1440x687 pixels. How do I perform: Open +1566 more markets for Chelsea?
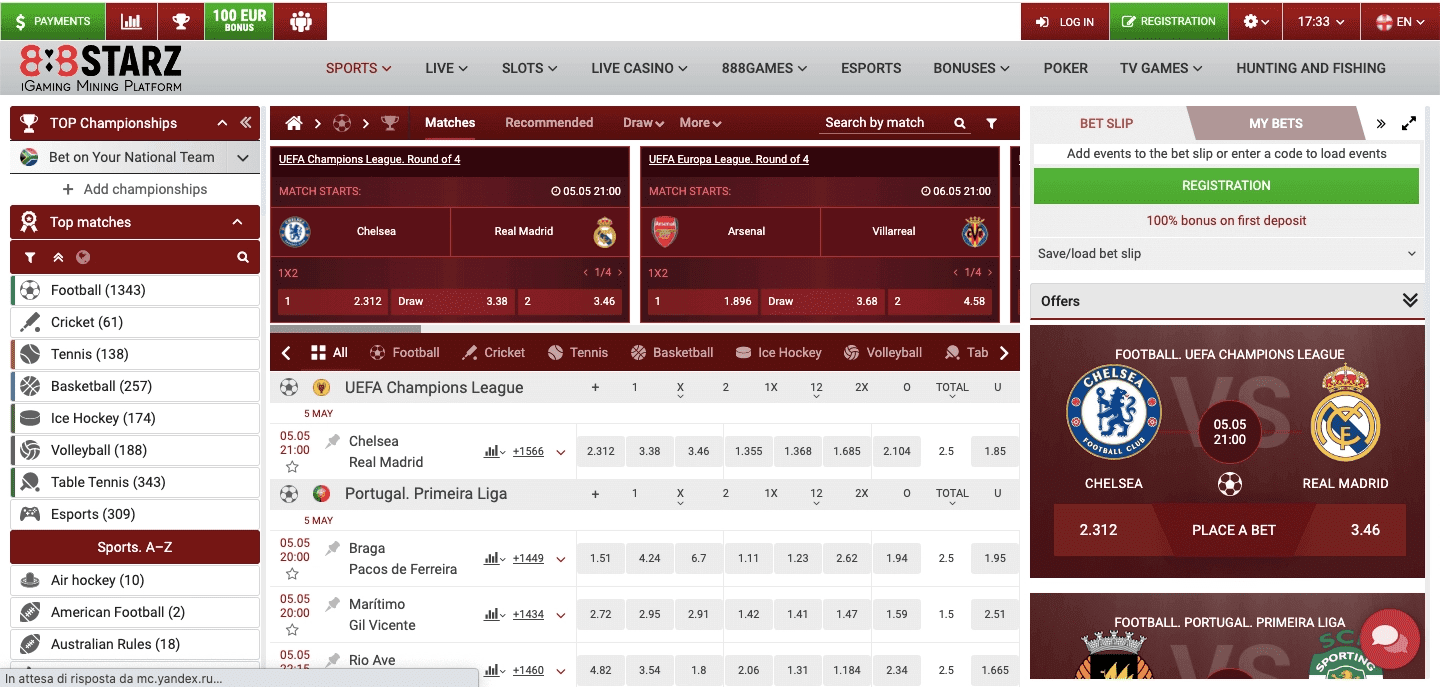coord(528,452)
